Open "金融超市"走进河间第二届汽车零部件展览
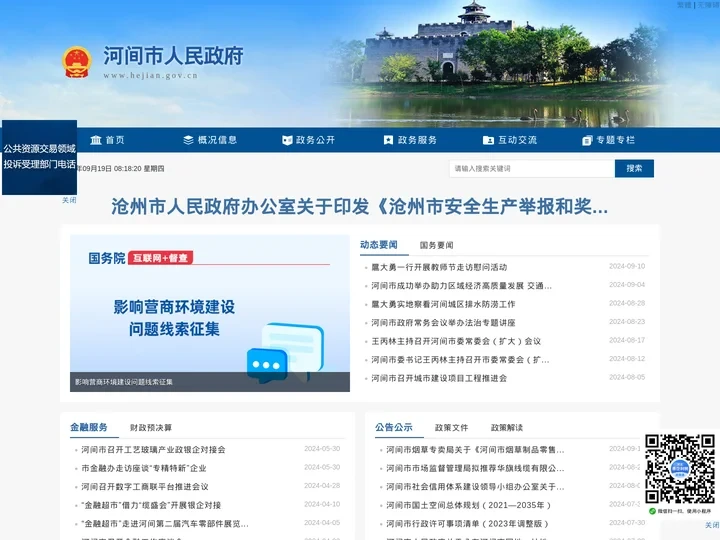Image resolution: width=720 pixels, height=540 pixels. [165, 523]
